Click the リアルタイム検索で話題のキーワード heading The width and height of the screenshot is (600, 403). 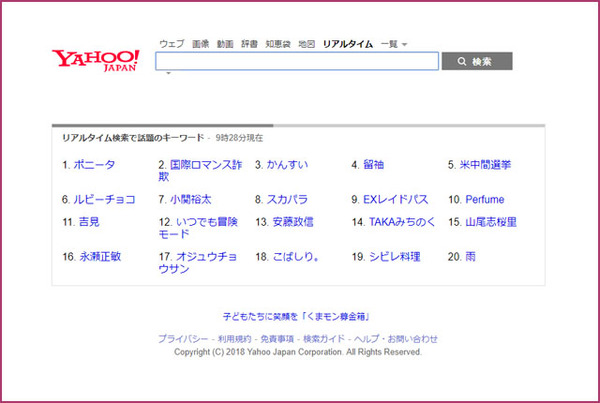pyautogui.click(x=133, y=138)
